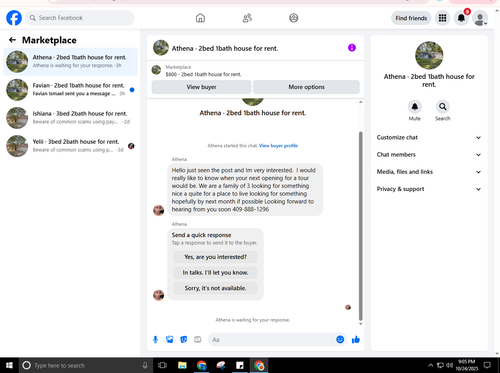Viewport: 500px width, 373px height.
Task: Click the Search Facebook field
Action: 80,18
